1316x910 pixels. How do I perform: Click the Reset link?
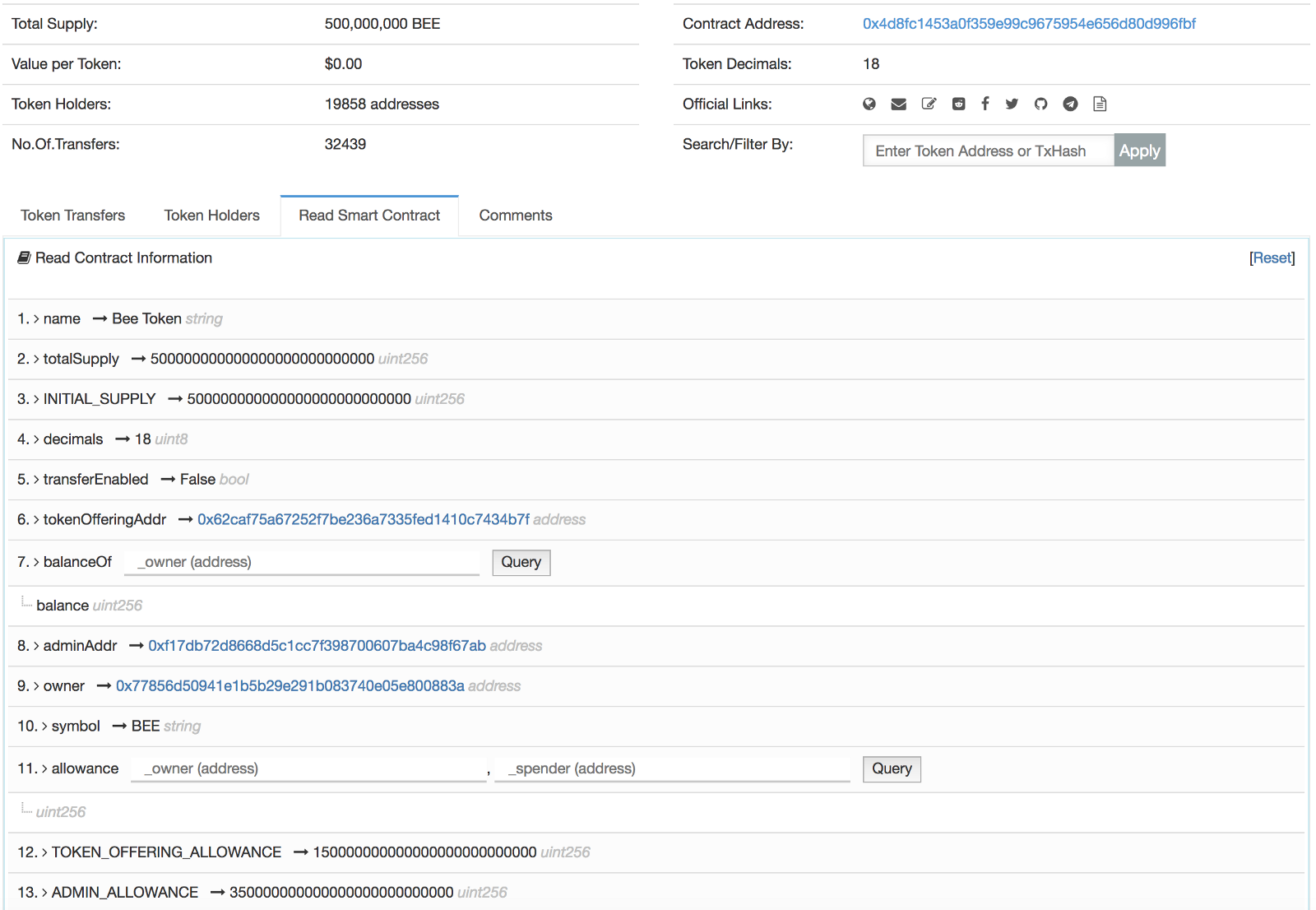coord(1272,258)
